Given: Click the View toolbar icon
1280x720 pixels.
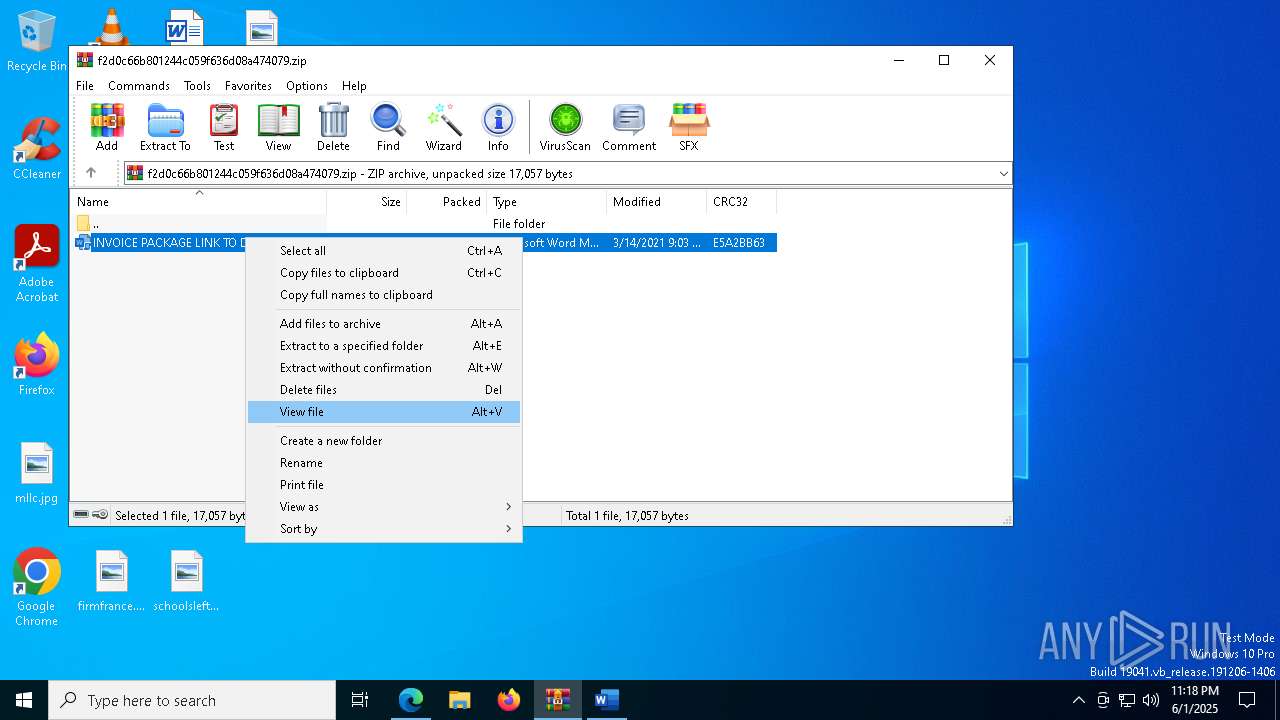Looking at the screenshot, I should coord(278,127).
